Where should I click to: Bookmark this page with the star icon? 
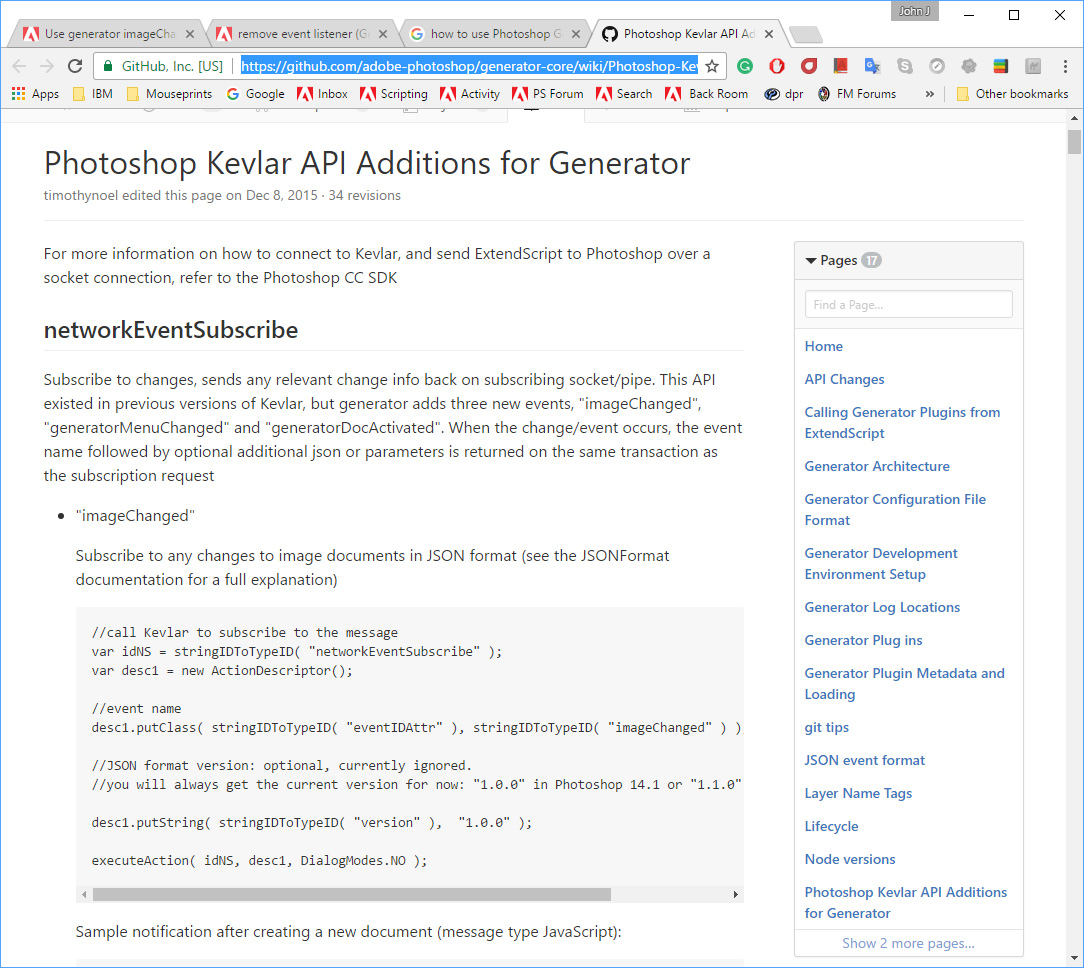(x=713, y=66)
